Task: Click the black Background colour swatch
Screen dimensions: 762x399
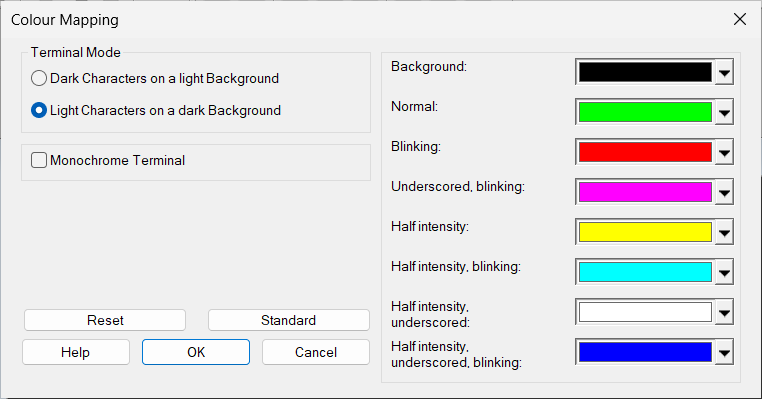Action: tap(645, 72)
